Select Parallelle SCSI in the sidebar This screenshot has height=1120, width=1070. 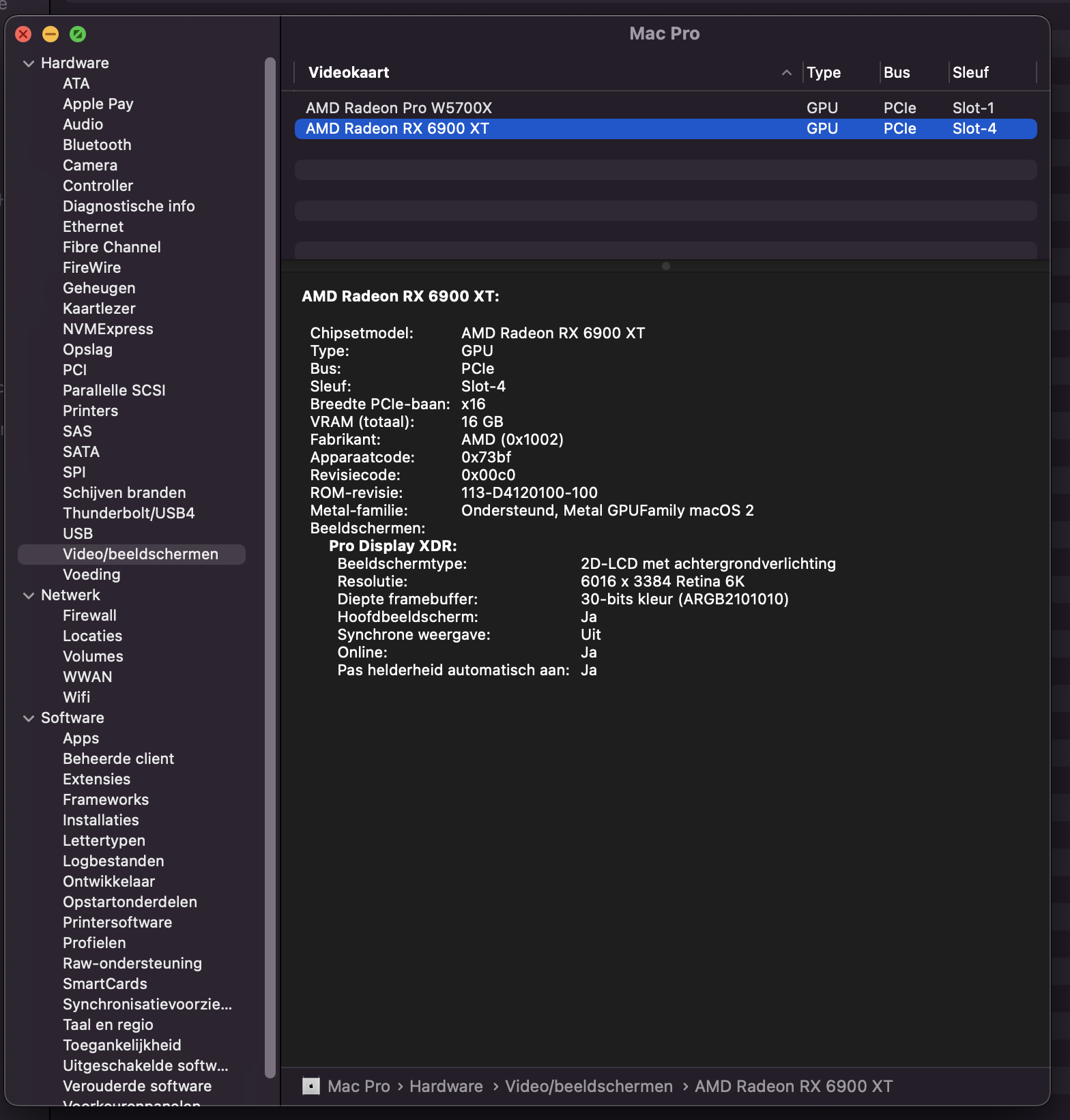115,390
